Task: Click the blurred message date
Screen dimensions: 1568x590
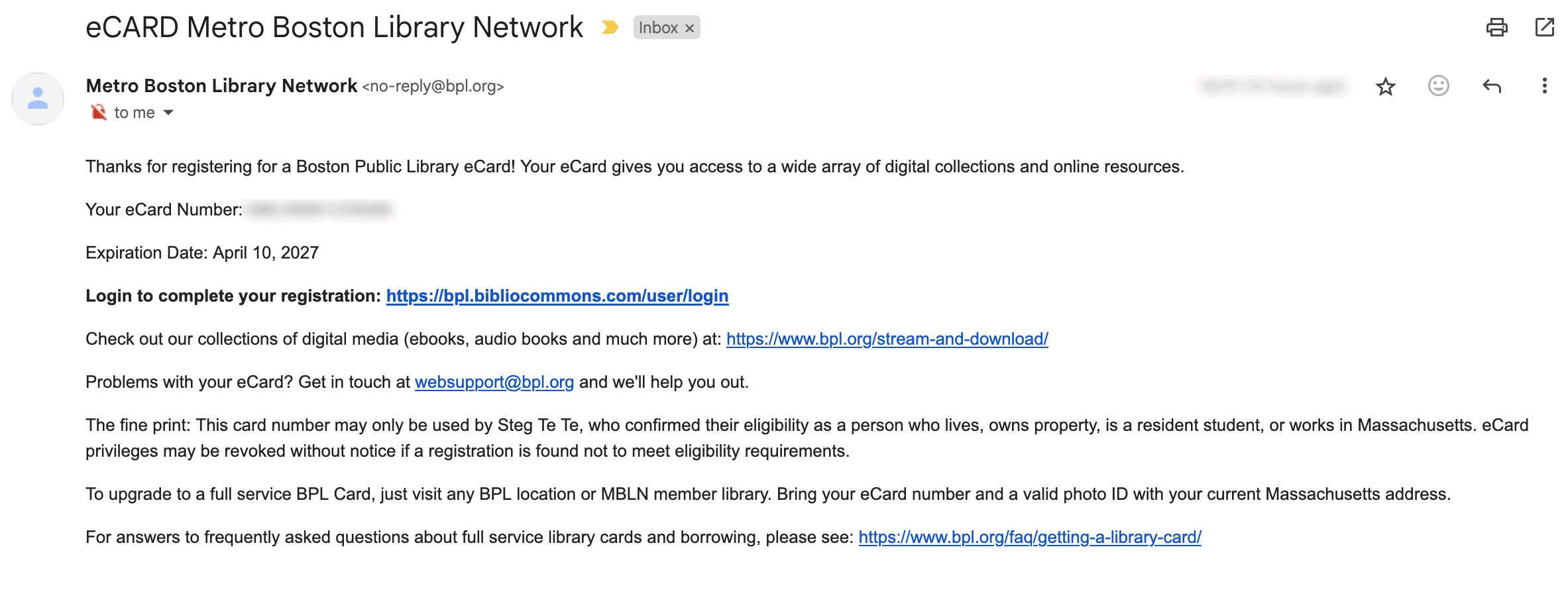Action: point(1271,86)
